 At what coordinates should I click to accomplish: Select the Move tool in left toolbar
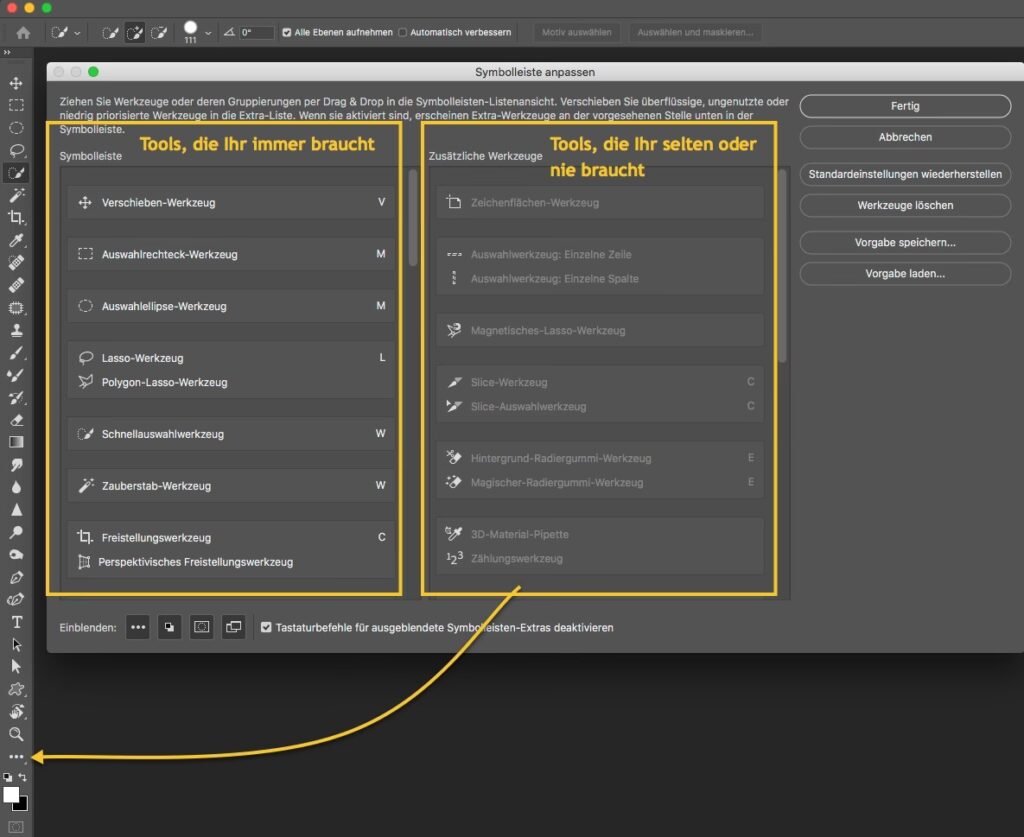15,82
